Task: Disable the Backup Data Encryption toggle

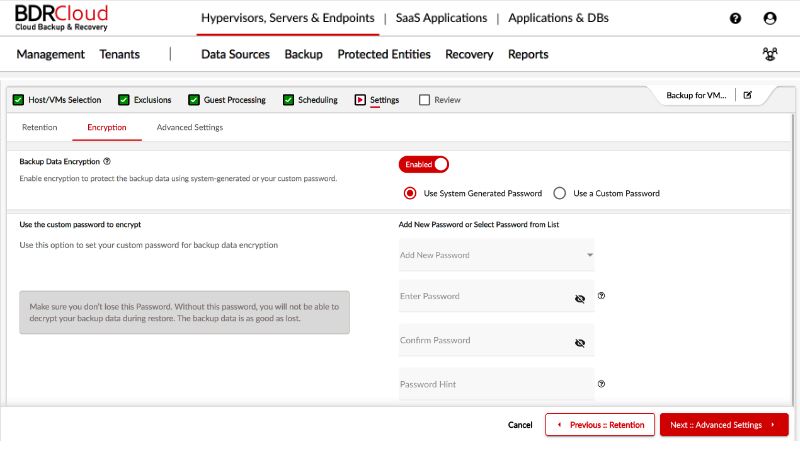Action: pos(424,164)
